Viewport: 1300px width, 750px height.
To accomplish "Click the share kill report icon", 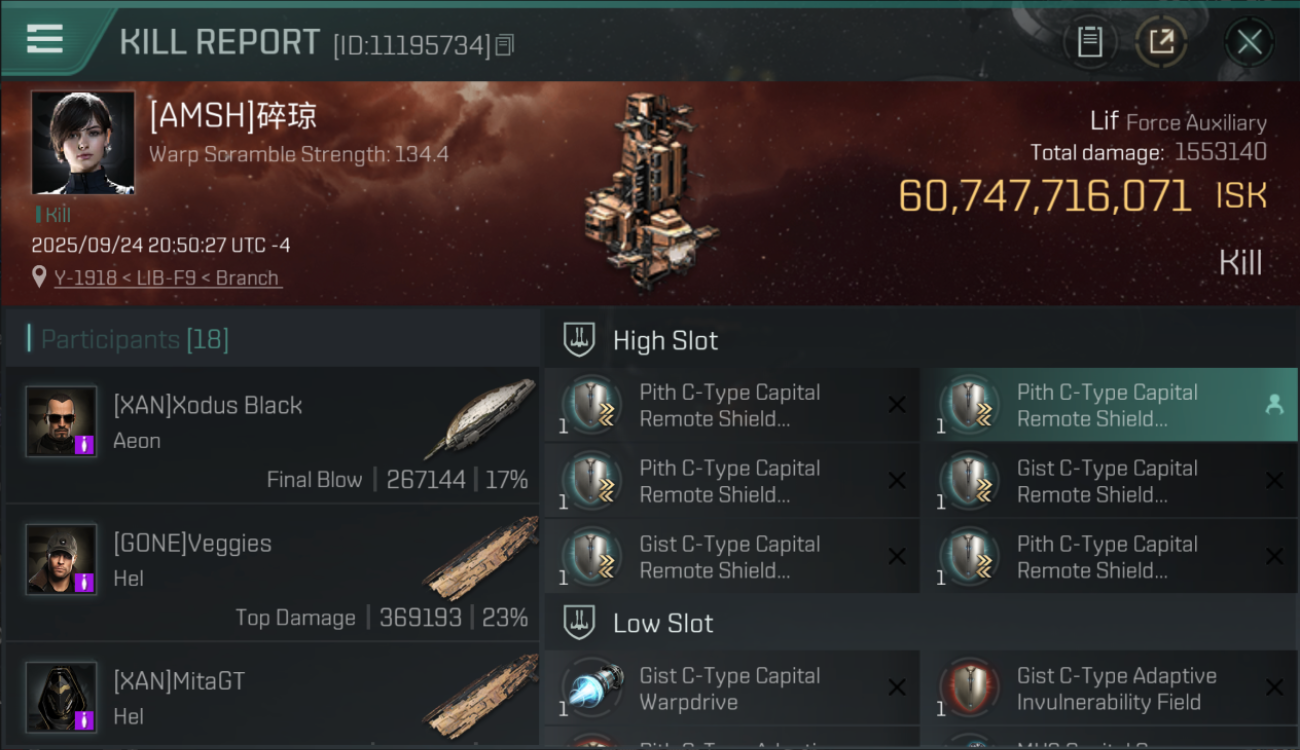I will (1161, 42).
